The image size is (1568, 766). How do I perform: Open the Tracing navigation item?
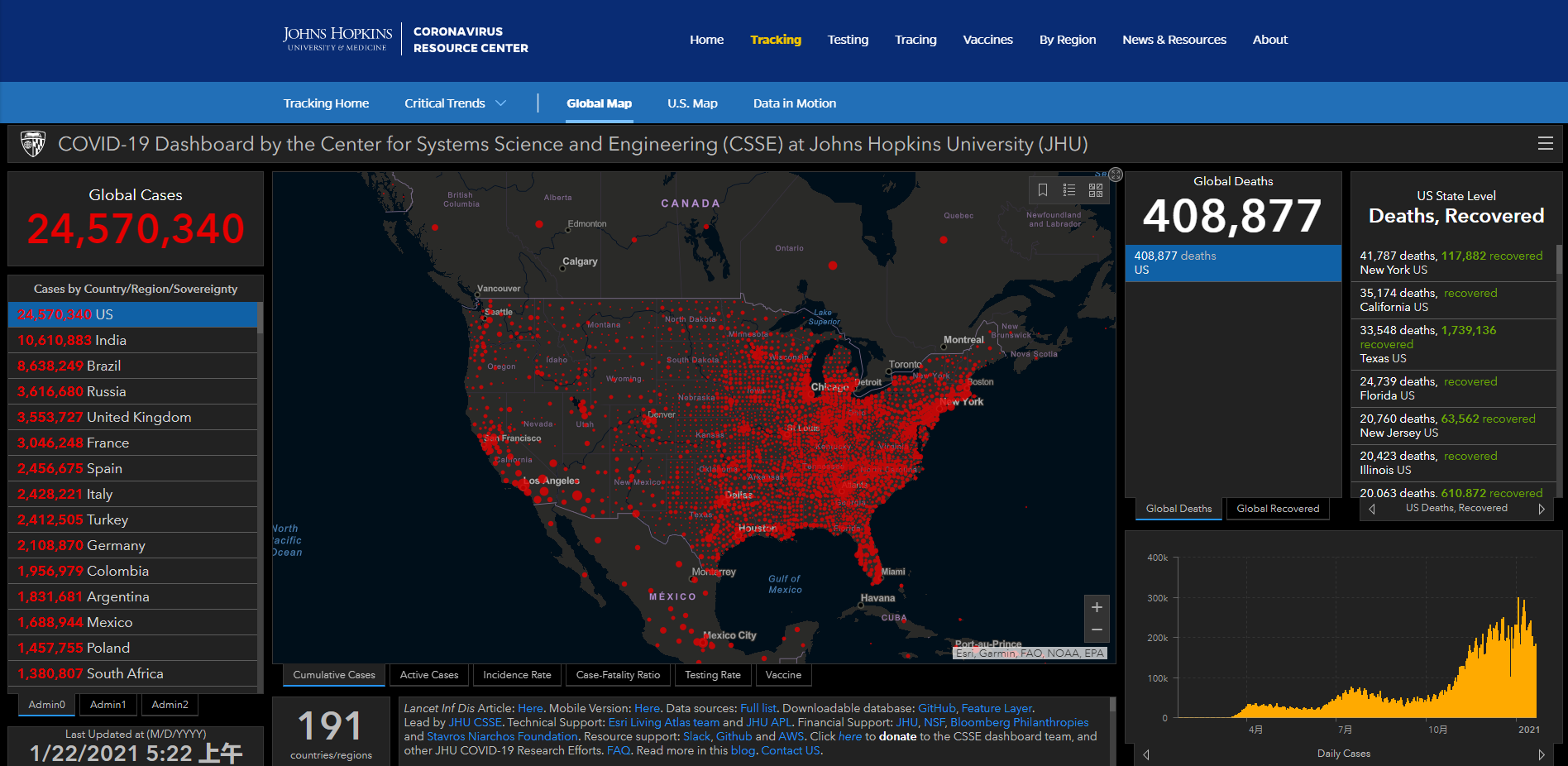915,40
